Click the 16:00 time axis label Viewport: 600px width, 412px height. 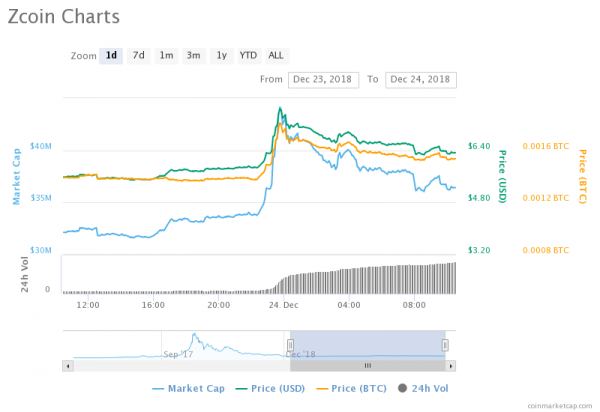pyautogui.click(x=153, y=305)
